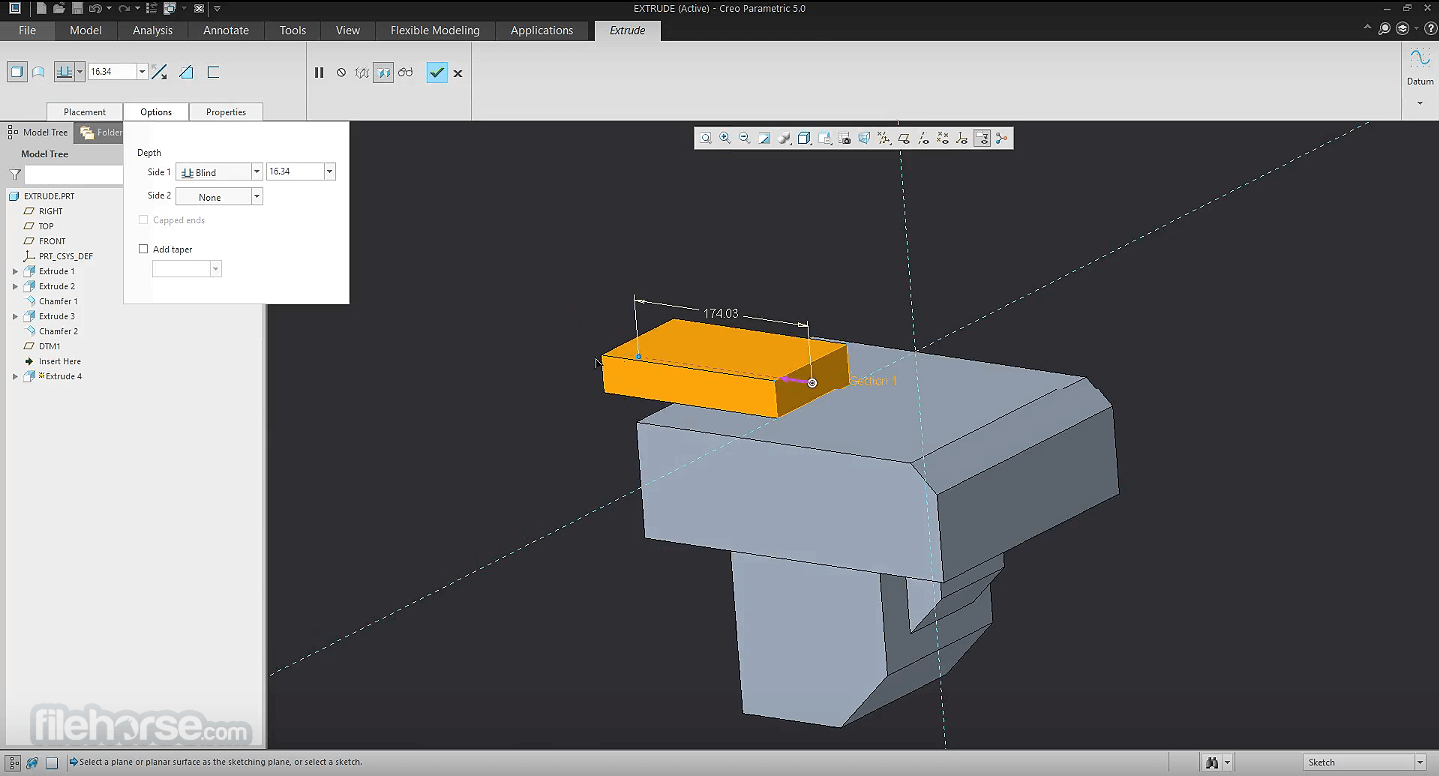The width and height of the screenshot is (1439, 776).
Task: Open the Properties panel tab
Action: (x=226, y=112)
